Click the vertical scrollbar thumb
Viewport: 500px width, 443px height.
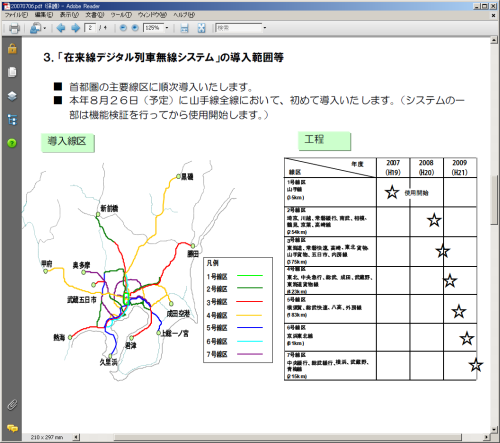click(494, 200)
